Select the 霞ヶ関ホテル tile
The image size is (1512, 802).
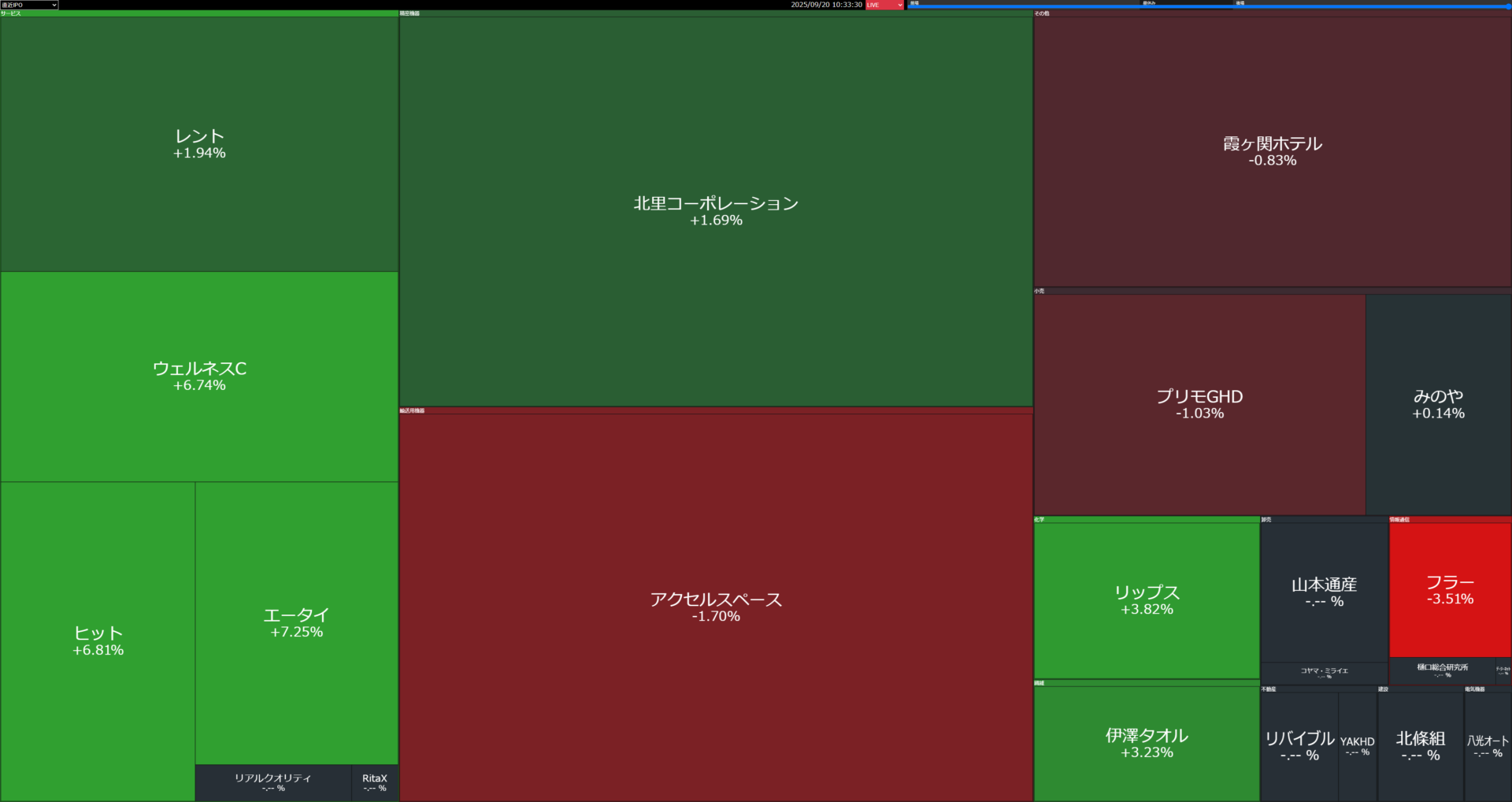[1272, 151]
